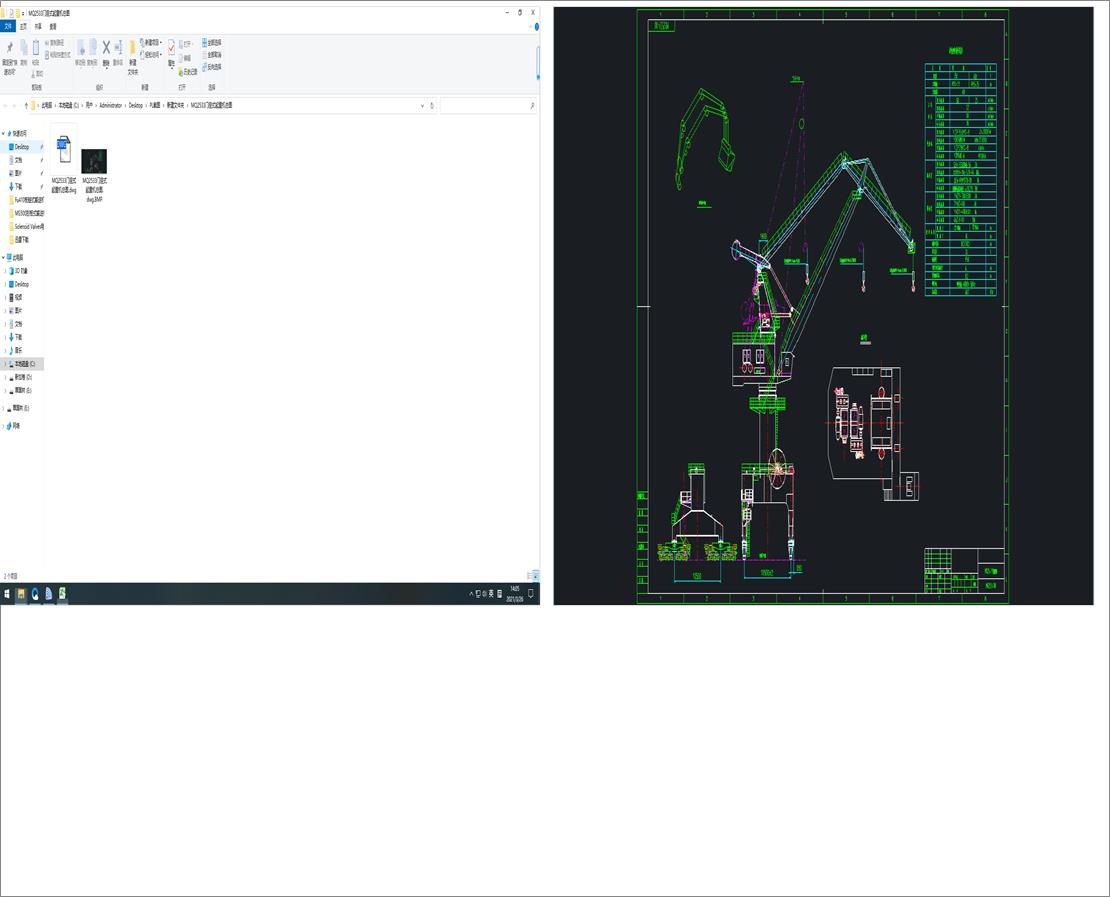Click the Rename icon in the ribbon
Viewport: 1110px width, 897px height.
[119, 45]
